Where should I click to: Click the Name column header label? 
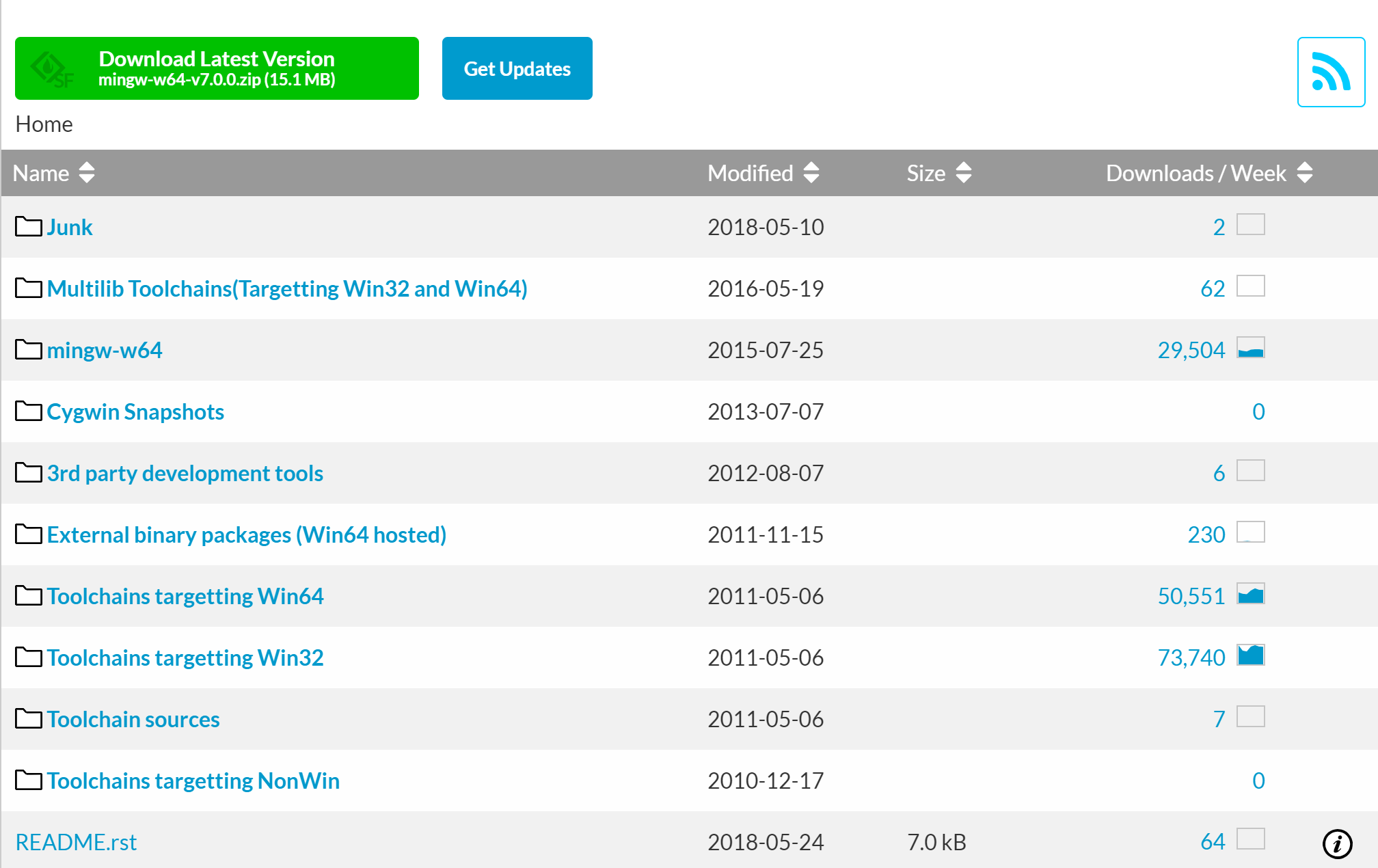pos(41,173)
